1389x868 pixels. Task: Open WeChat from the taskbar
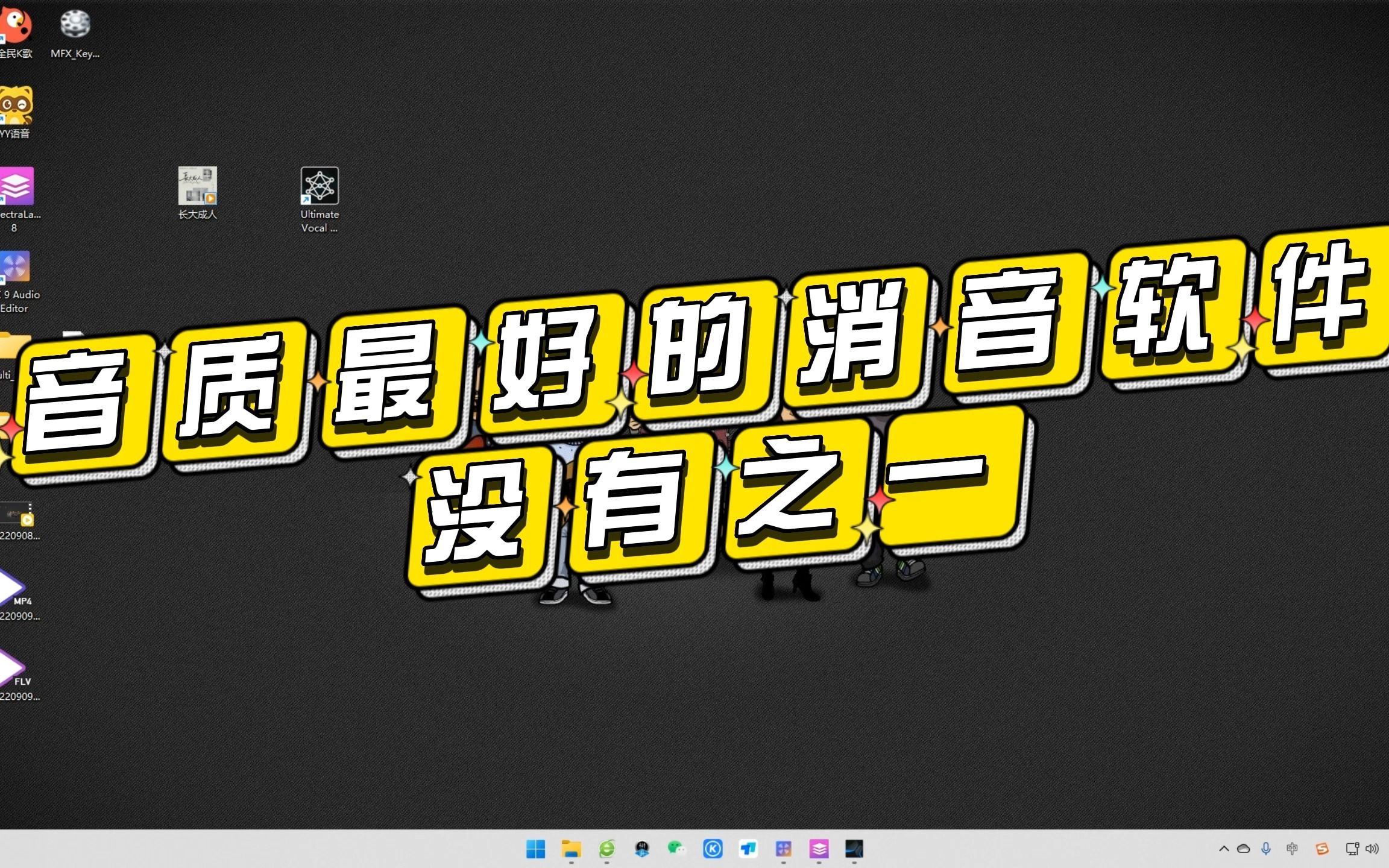[x=677, y=849]
